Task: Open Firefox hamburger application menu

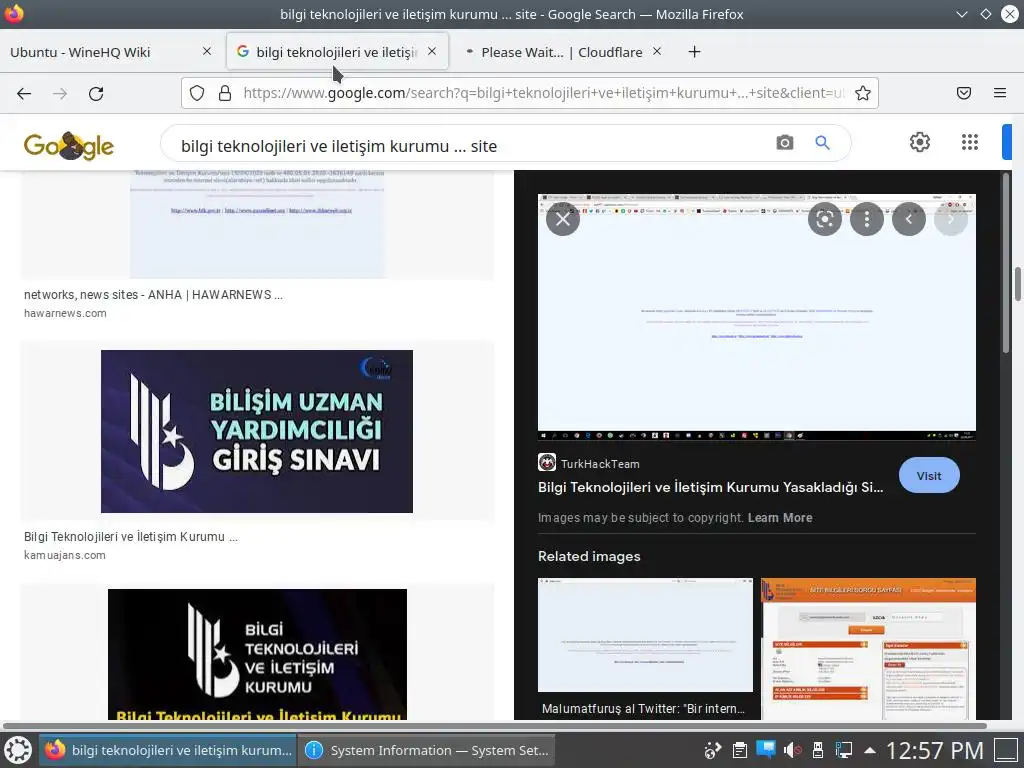Action: coord(1000,93)
